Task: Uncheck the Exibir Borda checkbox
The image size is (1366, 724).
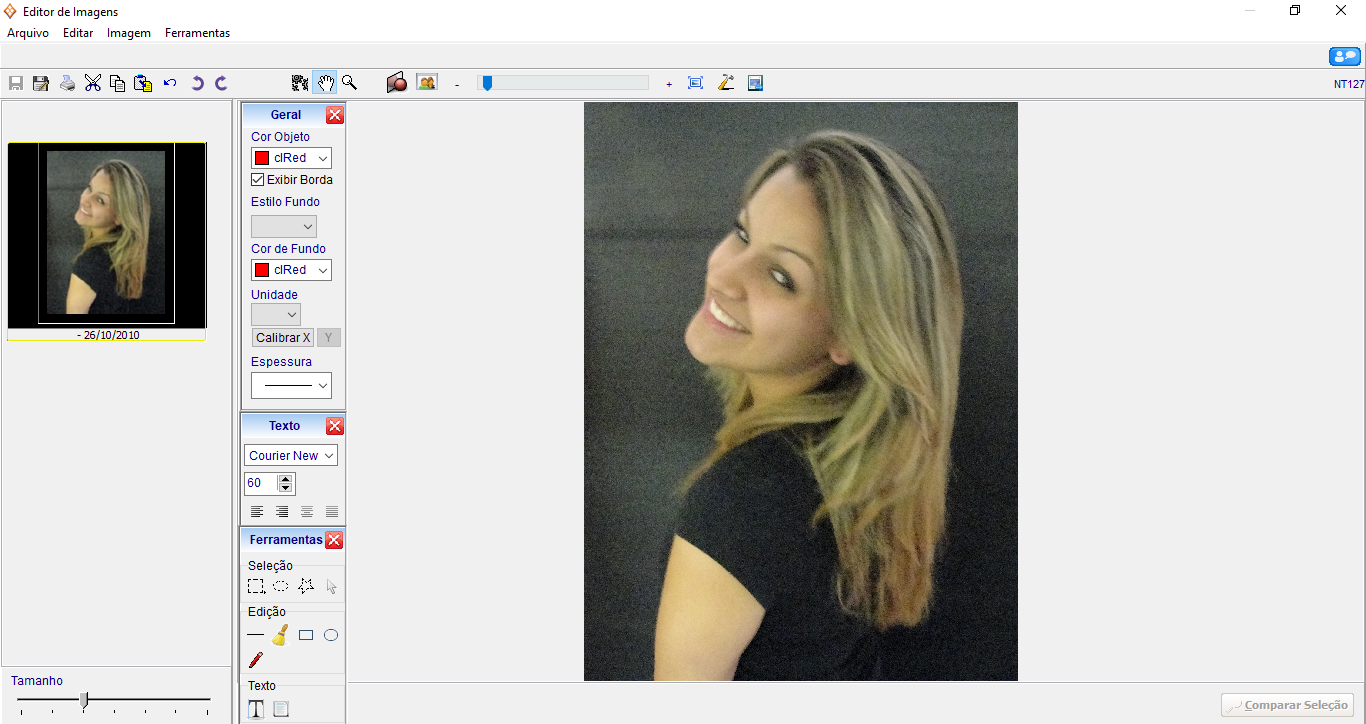Action: pos(258,180)
